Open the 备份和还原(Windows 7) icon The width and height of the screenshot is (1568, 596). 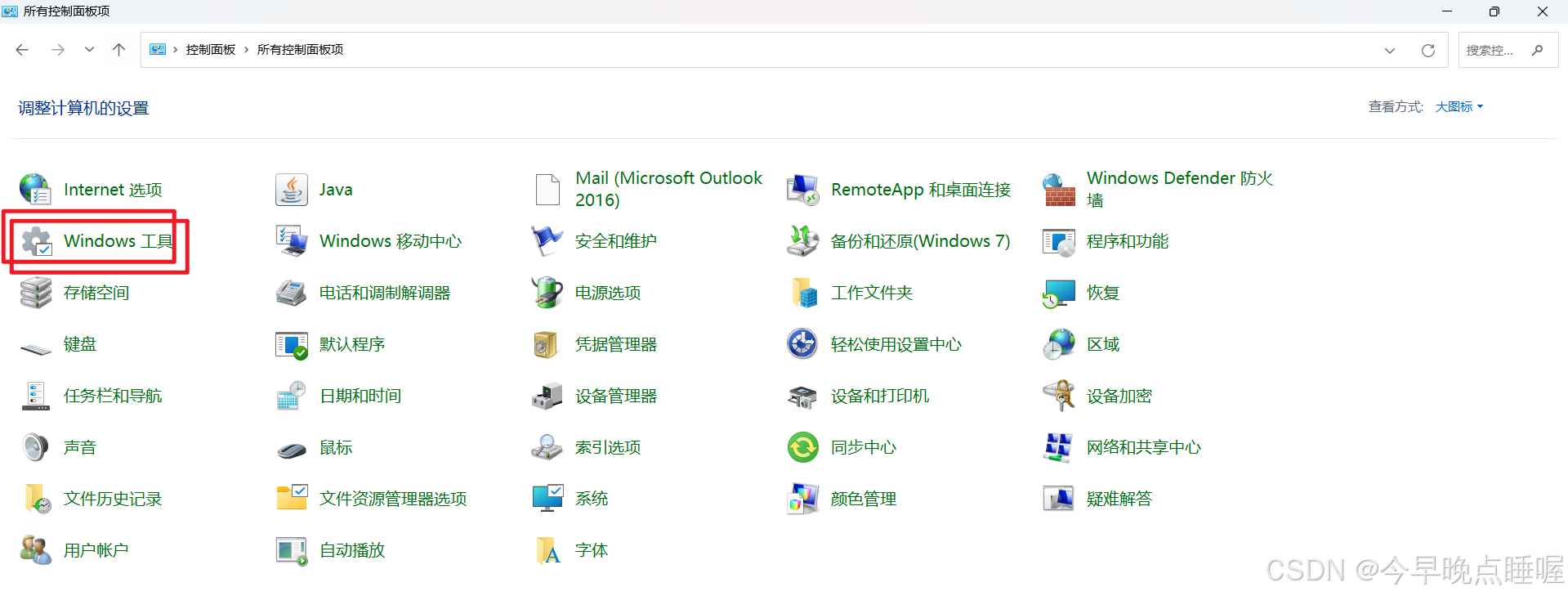point(802,240)
